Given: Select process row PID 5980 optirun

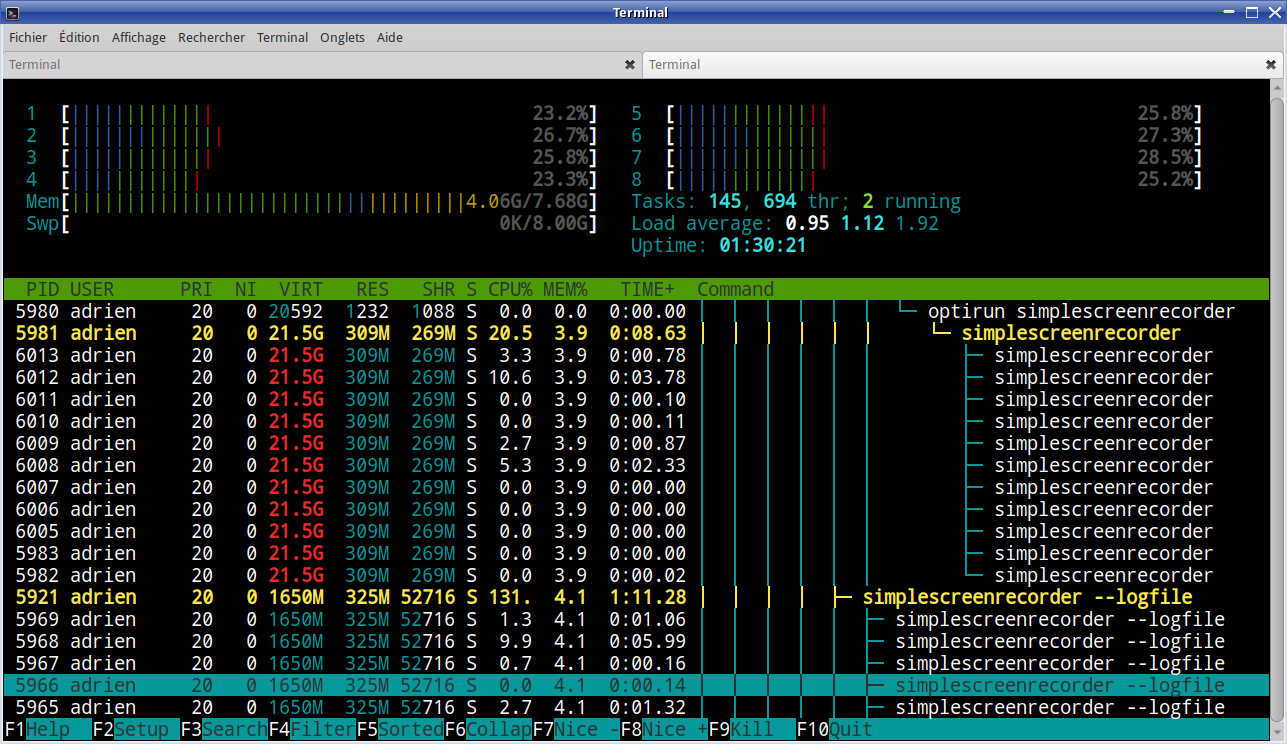Looking at the screenshot, I should [x=637, y=311].
